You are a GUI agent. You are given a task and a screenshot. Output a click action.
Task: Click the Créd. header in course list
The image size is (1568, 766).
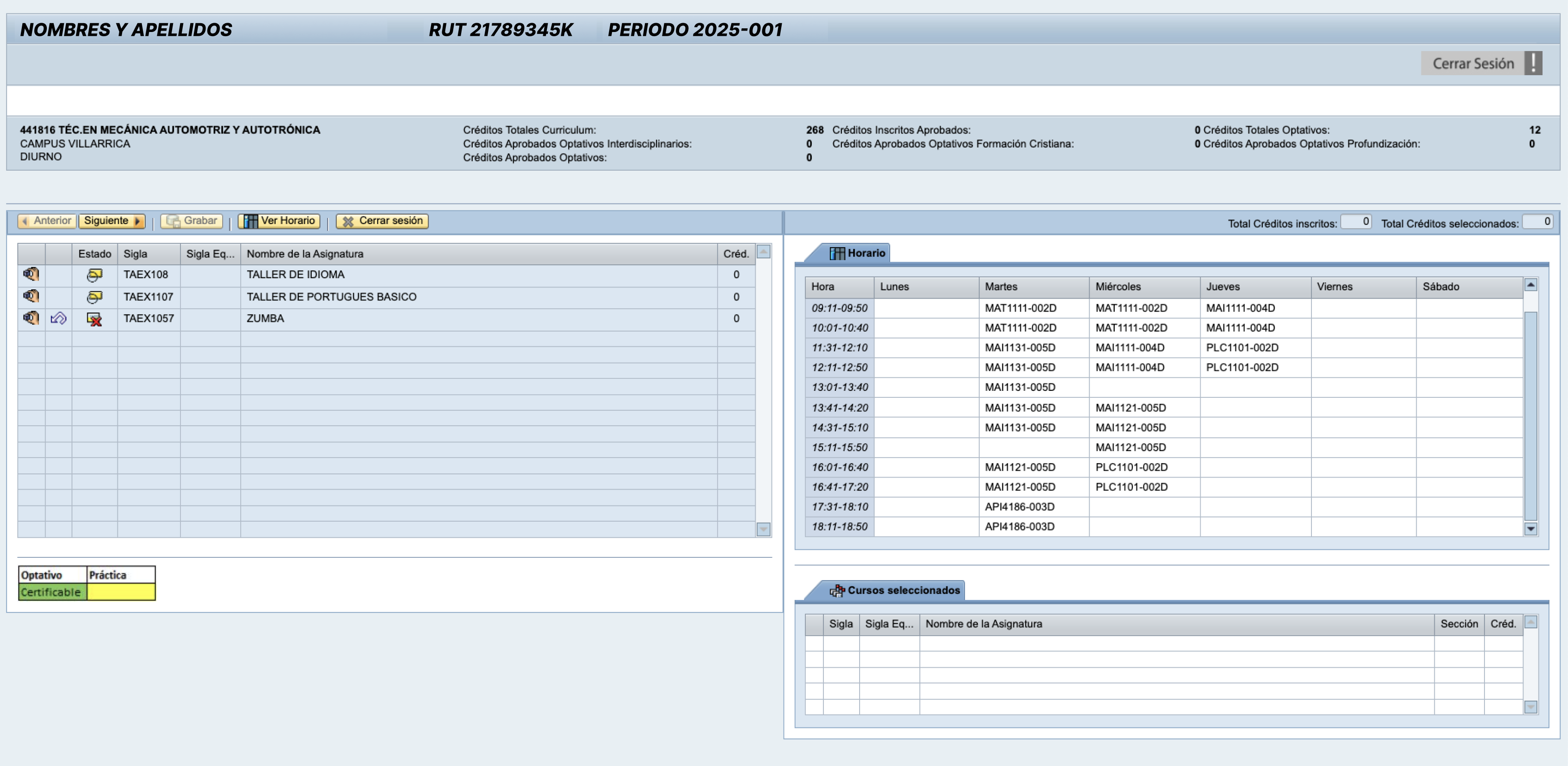(x=736, y=254)
